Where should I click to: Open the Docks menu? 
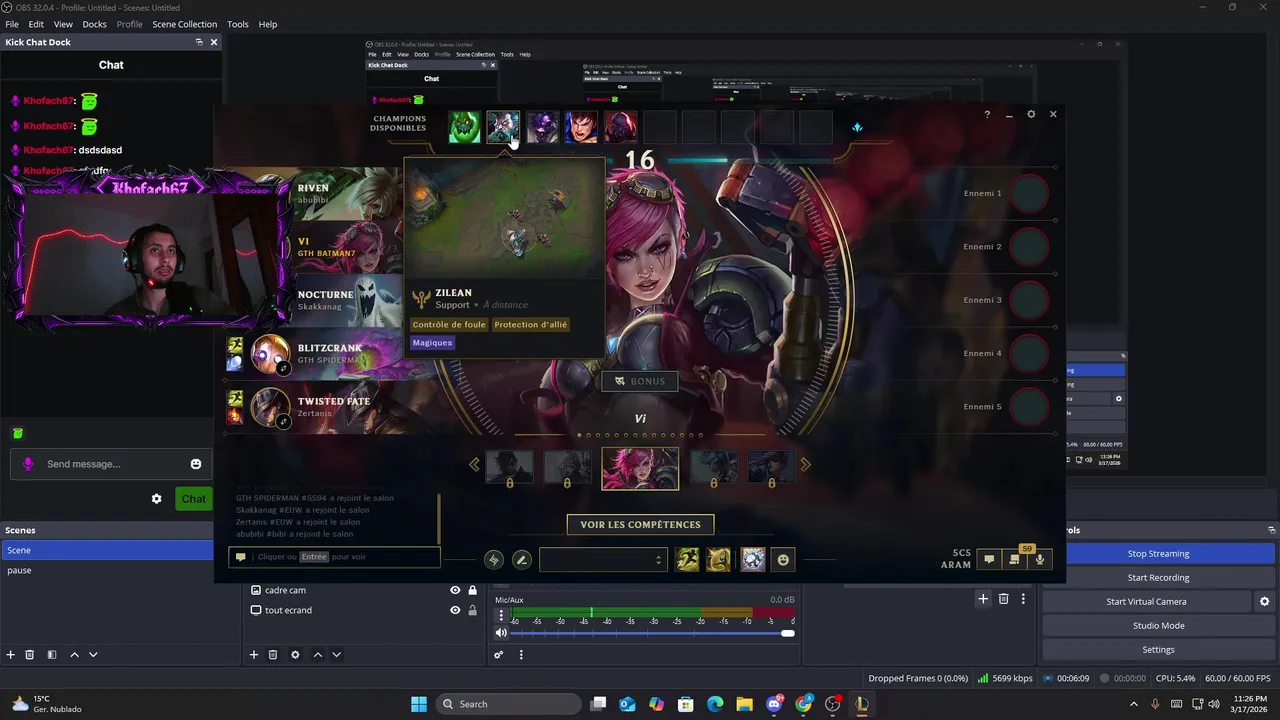point(94,24)
